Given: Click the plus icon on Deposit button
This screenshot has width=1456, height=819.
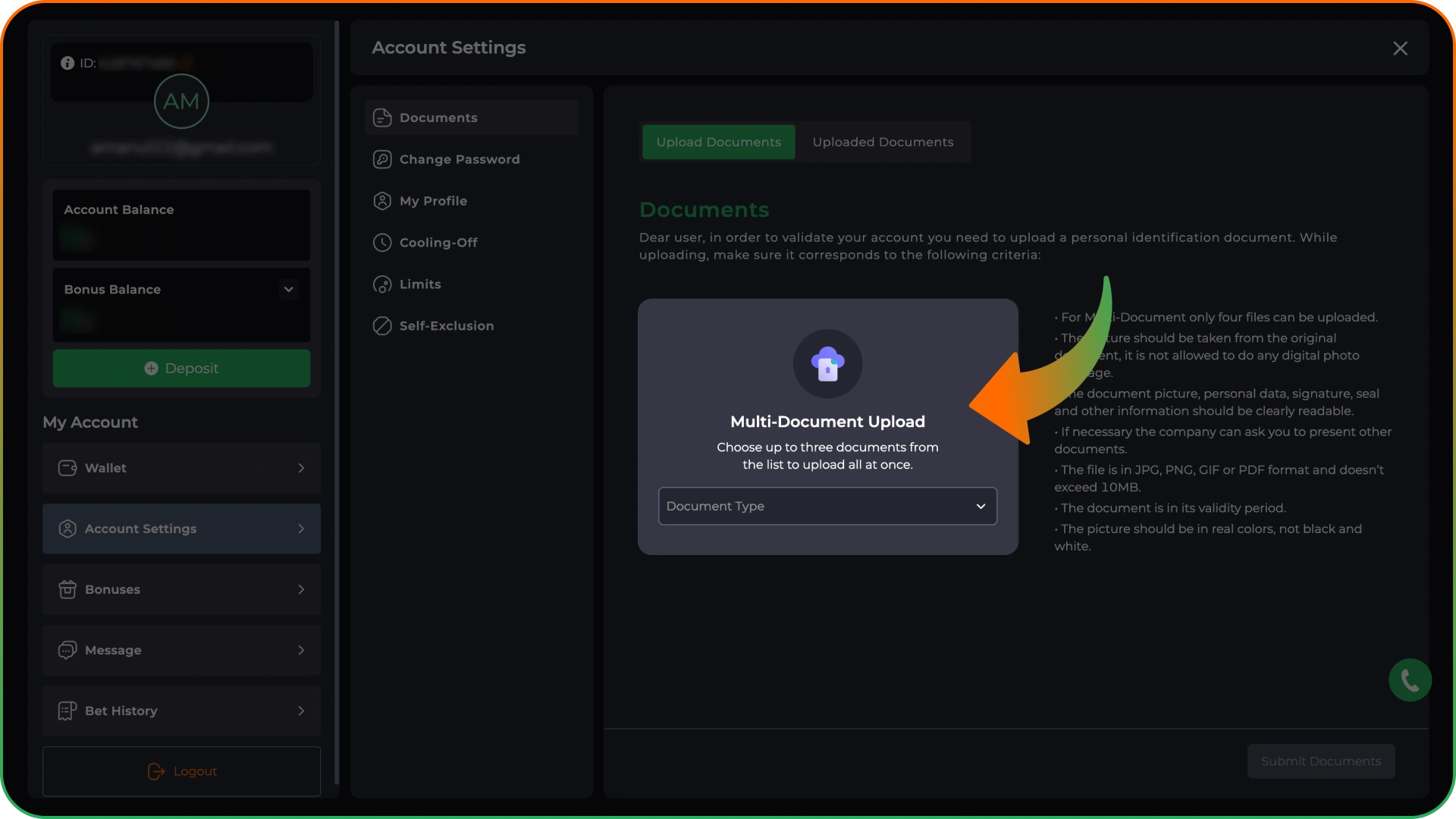Looking at the screenshot, I should click(151, 368).
